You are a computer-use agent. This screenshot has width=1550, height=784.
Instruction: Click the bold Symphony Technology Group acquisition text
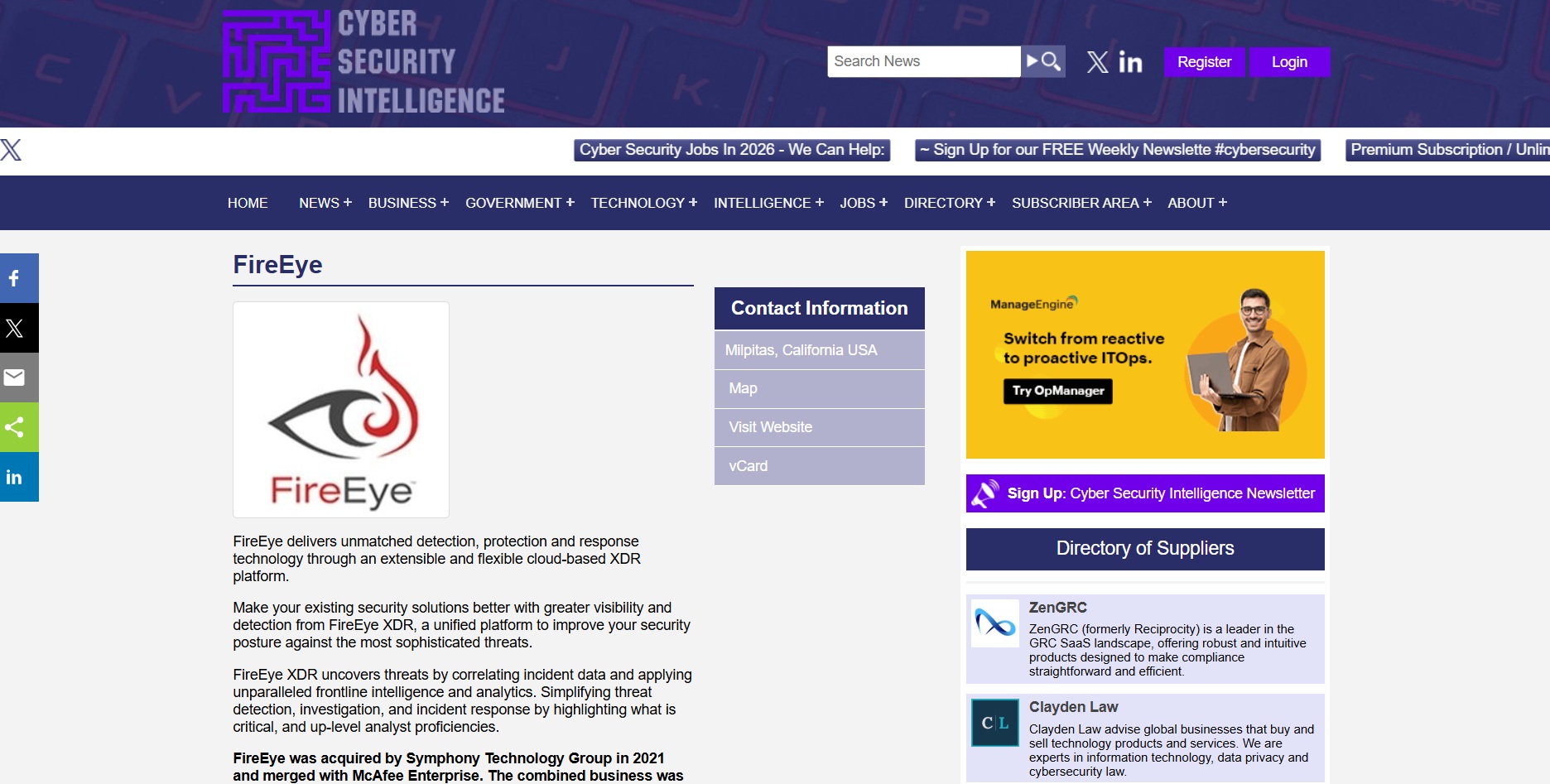[458, 767]
